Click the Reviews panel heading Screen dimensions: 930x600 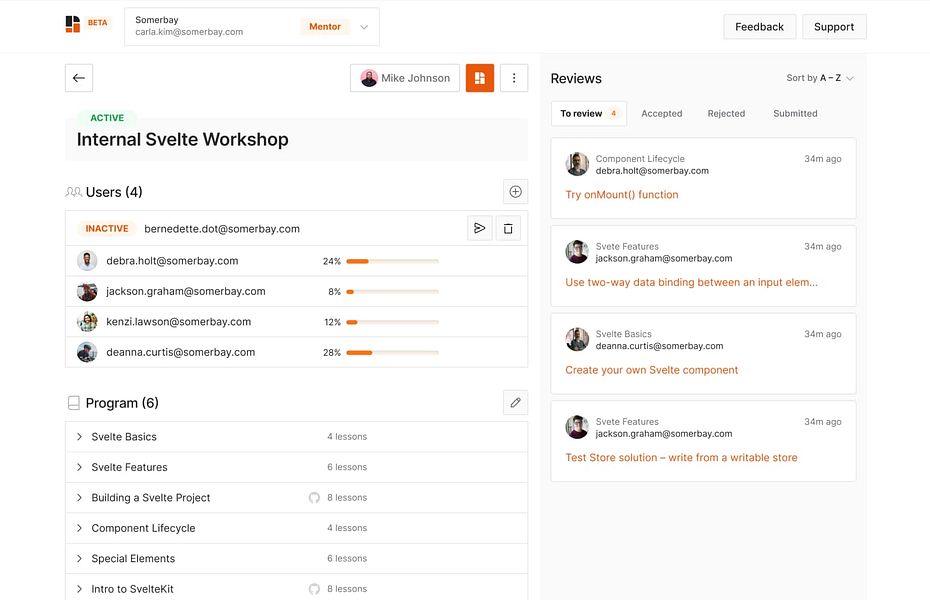(x=576, y=78)
